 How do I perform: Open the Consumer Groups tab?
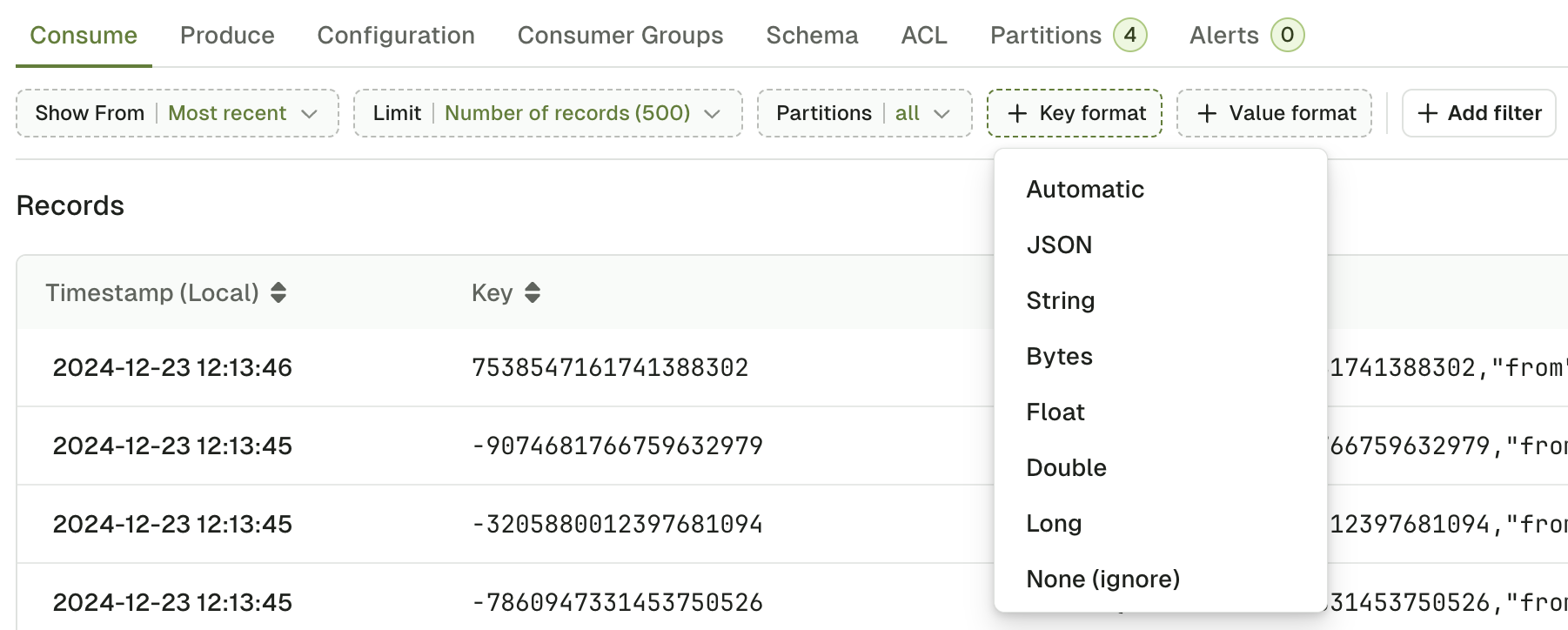coord(620,35)
